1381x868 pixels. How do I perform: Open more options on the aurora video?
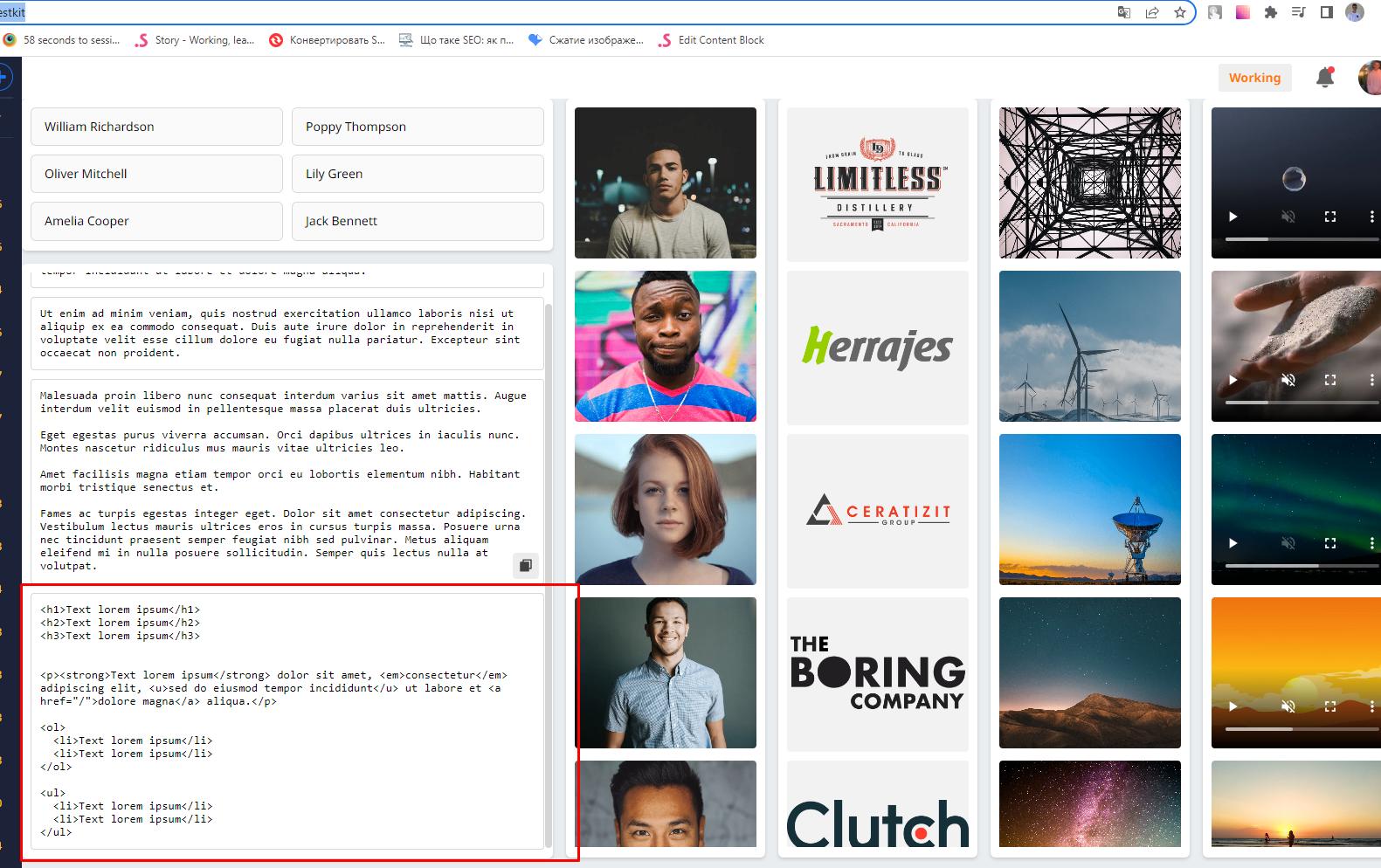click(x=1371, y=543)
